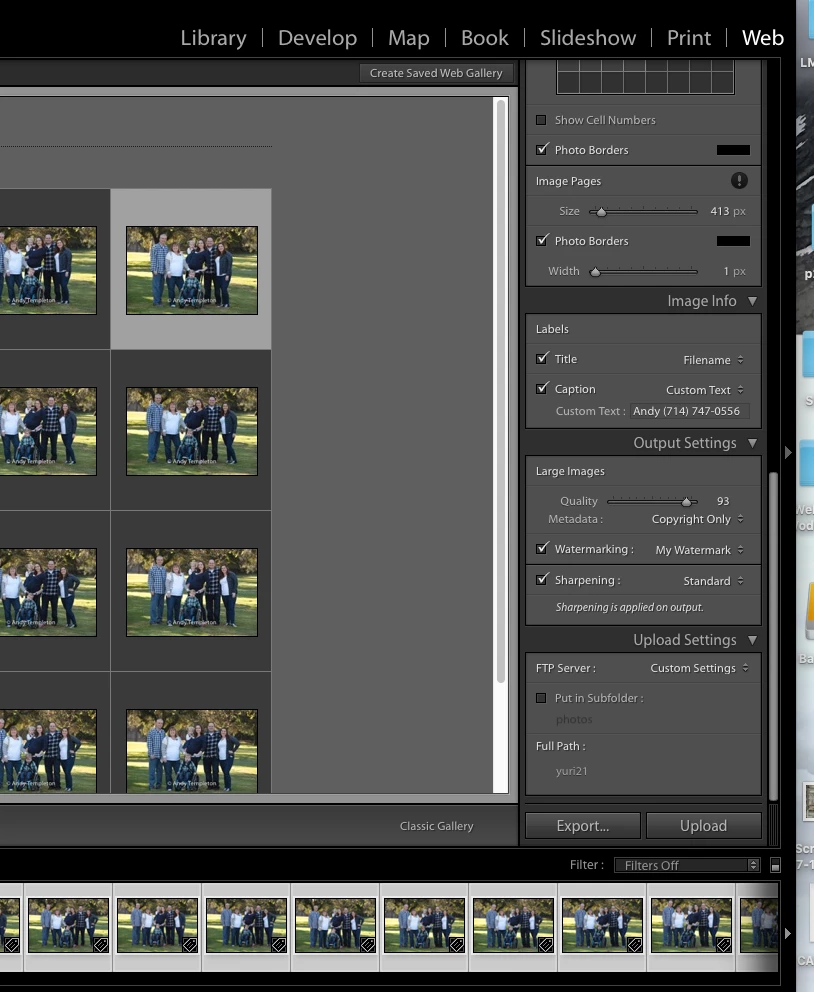Click Create Saved Web Gallery button
Screen dimensions: 814x992
click(436, 73)
